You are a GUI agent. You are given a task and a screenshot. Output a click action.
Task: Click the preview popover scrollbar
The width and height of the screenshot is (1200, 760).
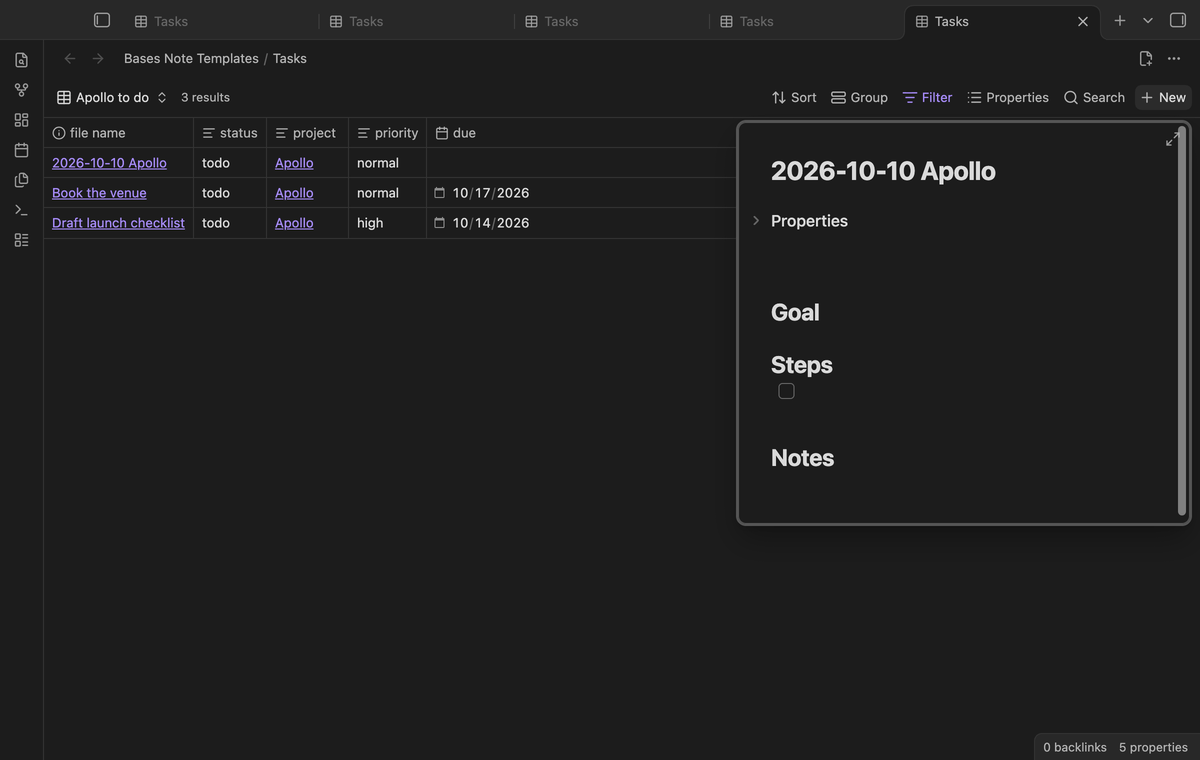click(1182, 322)
